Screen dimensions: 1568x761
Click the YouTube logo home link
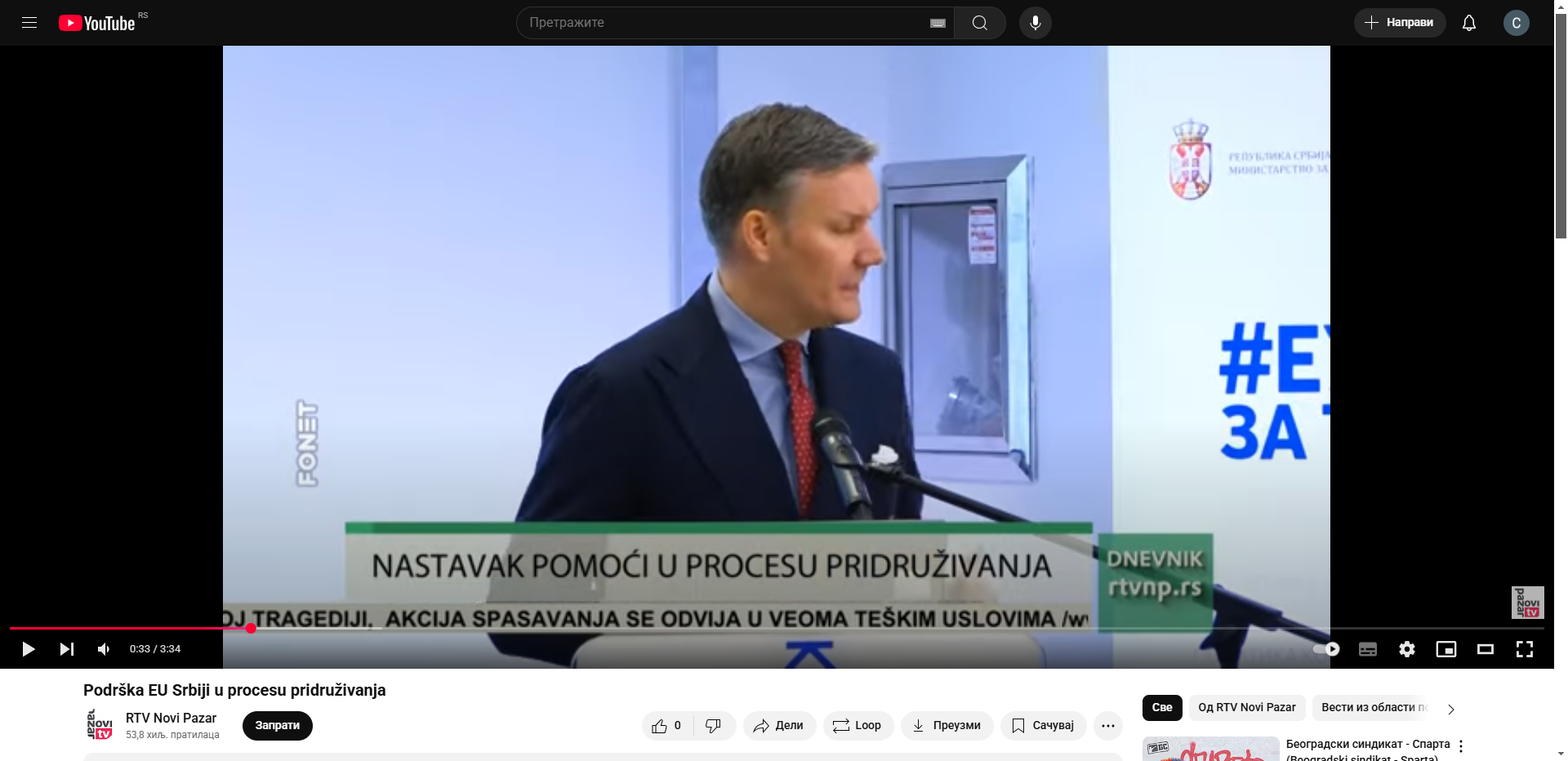coord(97,23)
